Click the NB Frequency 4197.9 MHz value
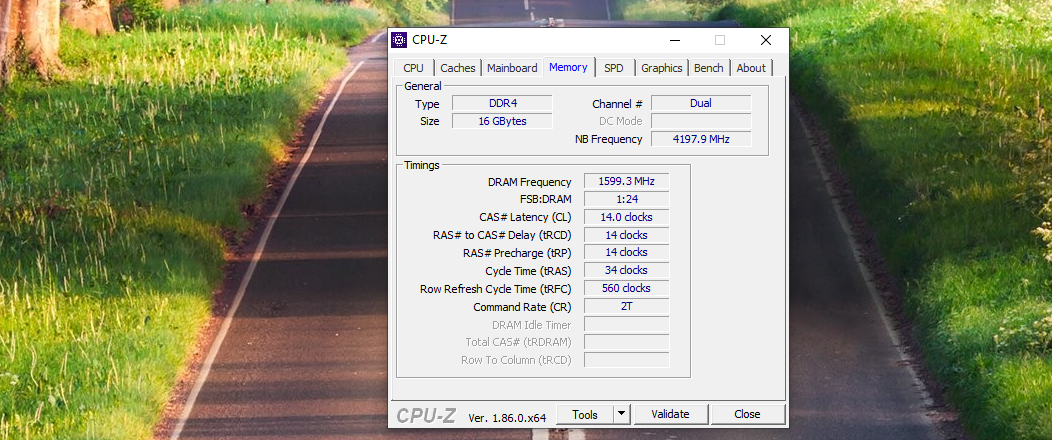This screenshot has width=1052, height=440. coord(701,139)
